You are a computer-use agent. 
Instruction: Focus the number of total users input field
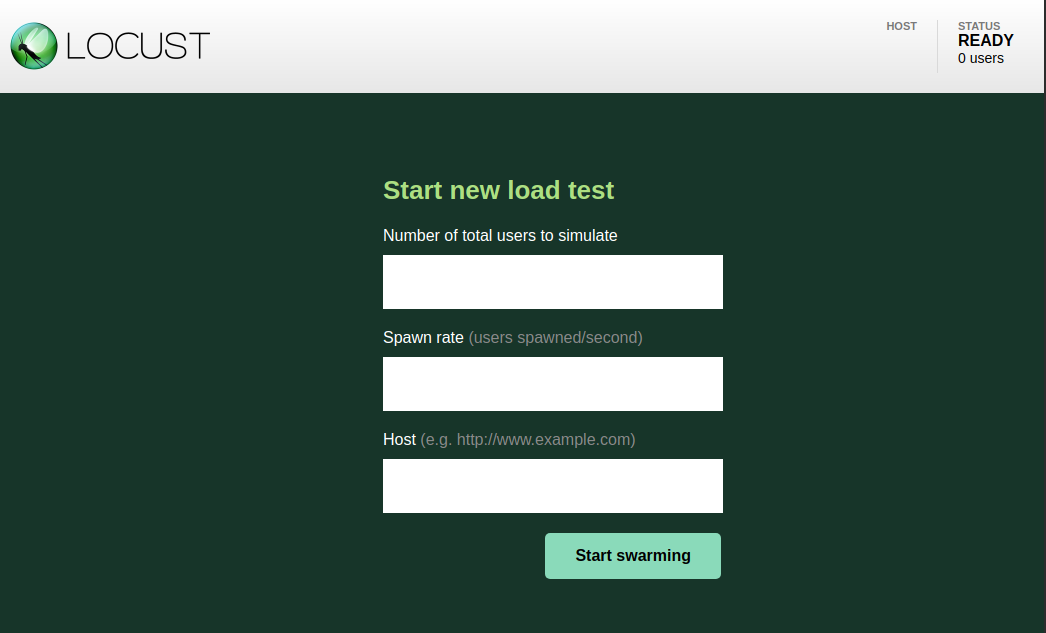[552, 281]
